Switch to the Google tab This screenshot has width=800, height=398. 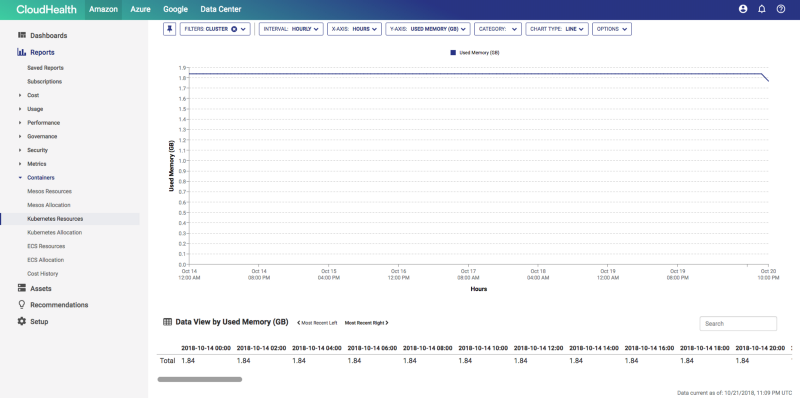point(175,9)
